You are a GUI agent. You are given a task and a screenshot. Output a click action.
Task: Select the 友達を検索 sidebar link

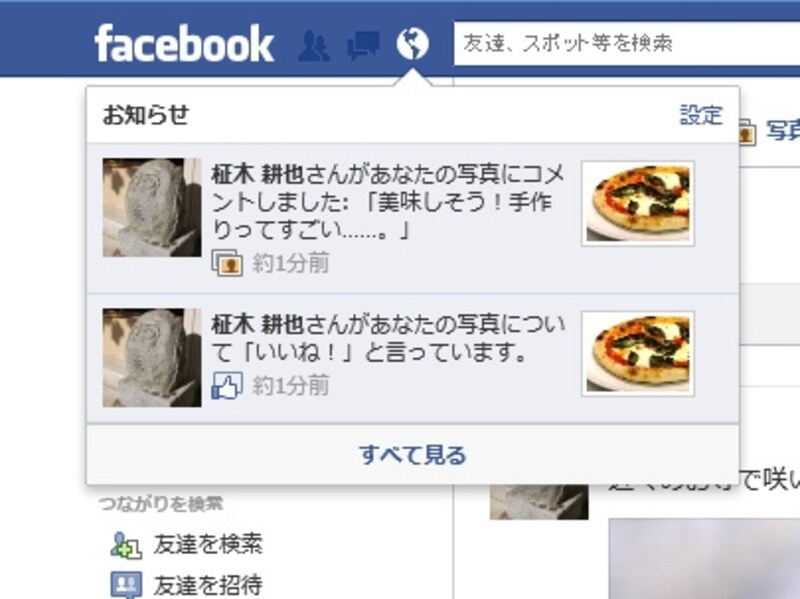(x=208, y=544)
